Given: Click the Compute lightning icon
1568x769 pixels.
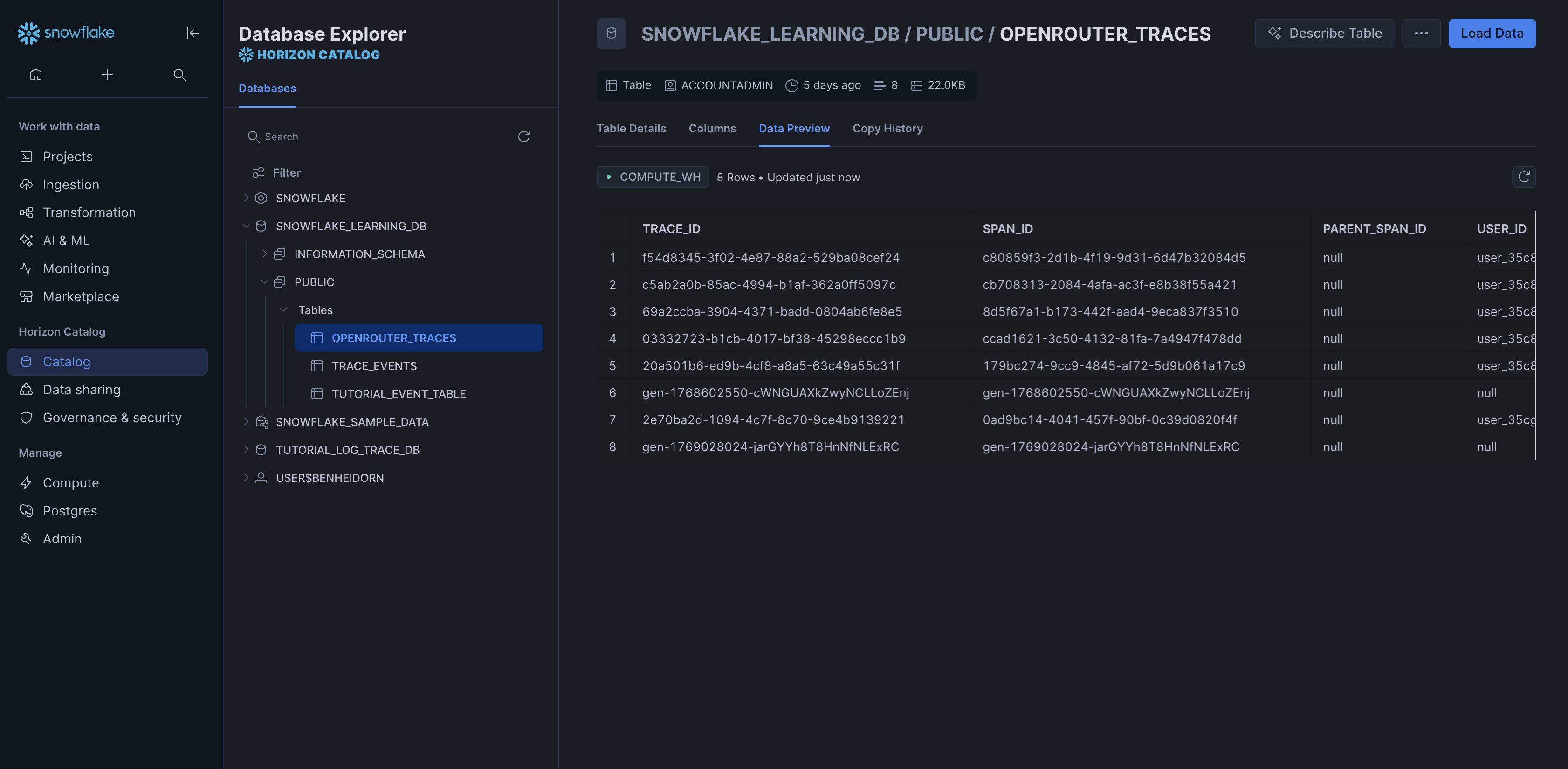Looking at the screenshot, I should 26,483.
